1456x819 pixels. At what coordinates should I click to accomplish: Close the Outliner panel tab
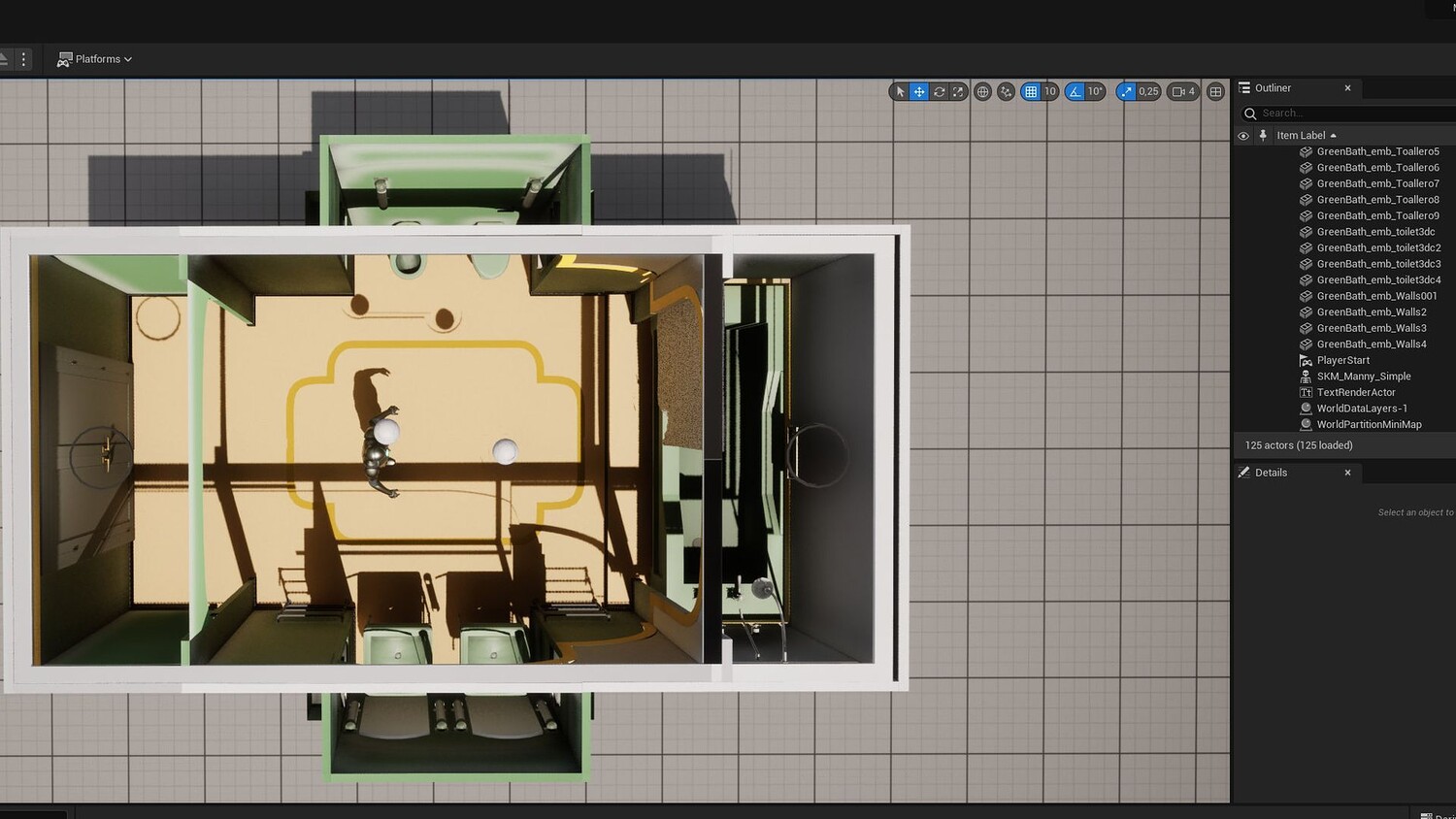[x=1347, y=88]
